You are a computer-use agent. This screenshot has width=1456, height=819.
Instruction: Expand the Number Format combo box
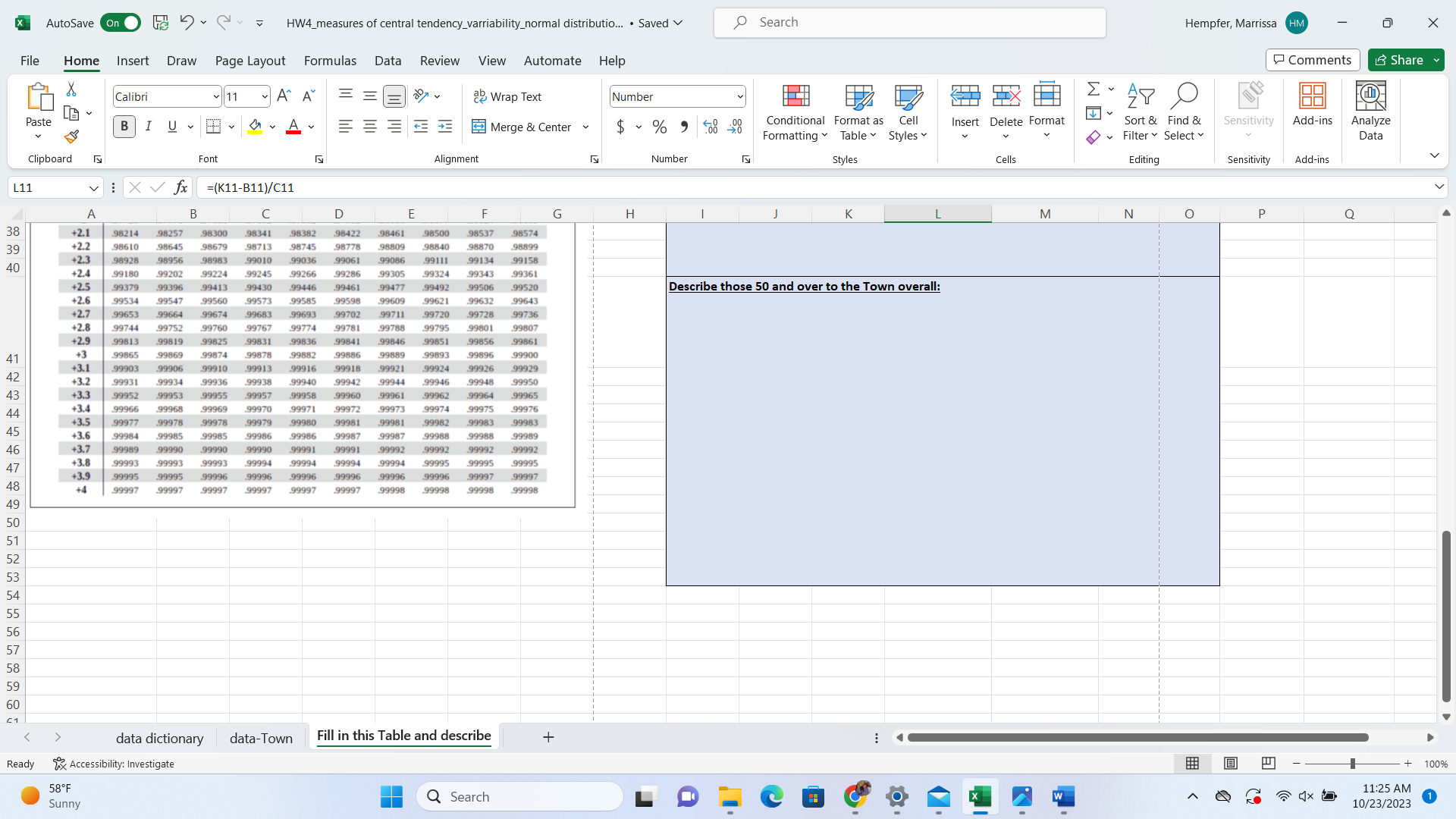(739, 96)
